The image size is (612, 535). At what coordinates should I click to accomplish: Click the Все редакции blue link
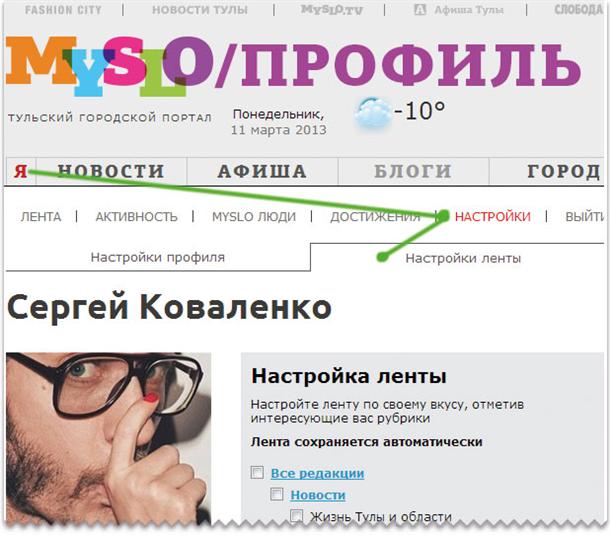[x=317, y=473]
